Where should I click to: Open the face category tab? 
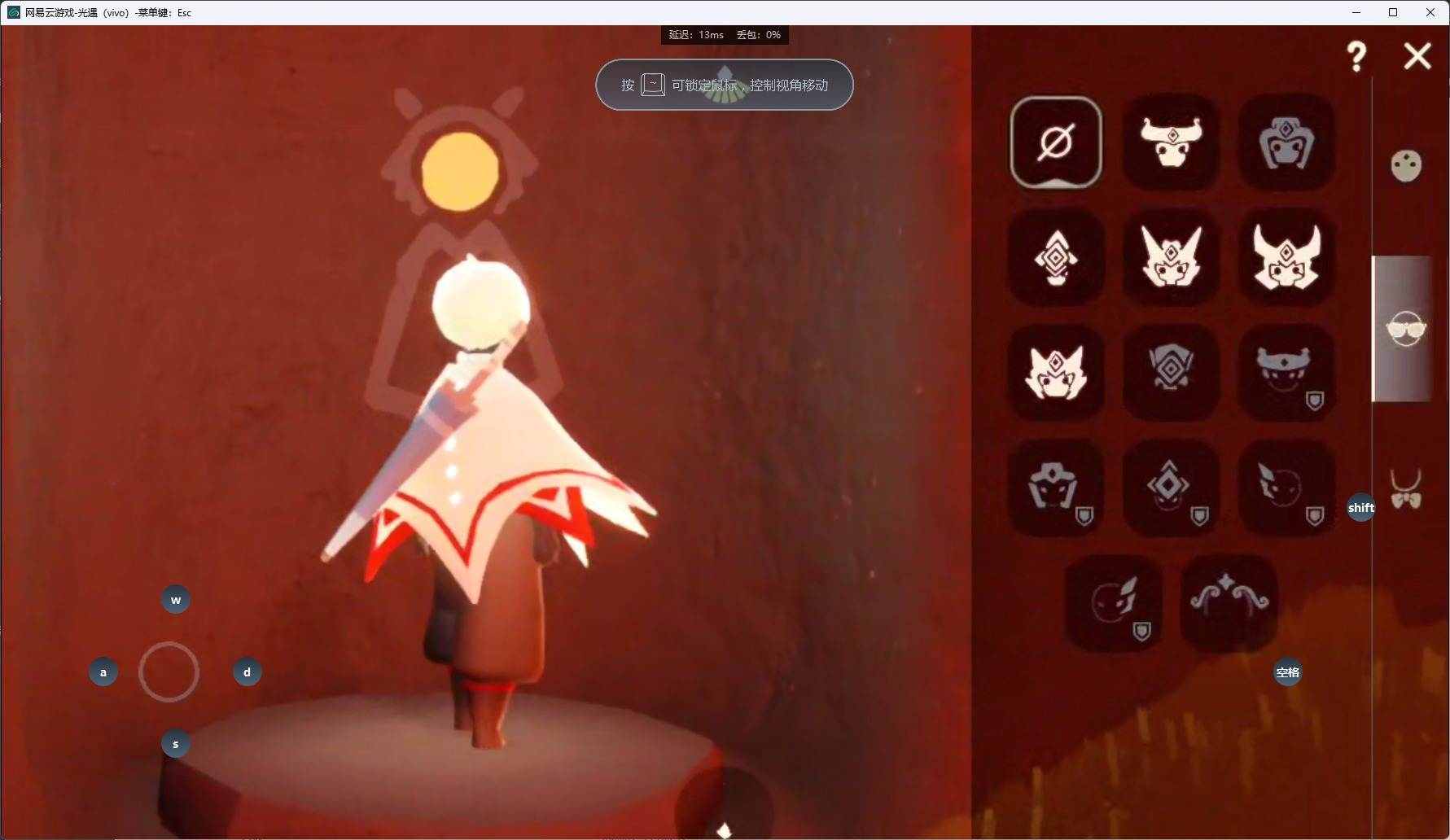[x=1406, y=166]
